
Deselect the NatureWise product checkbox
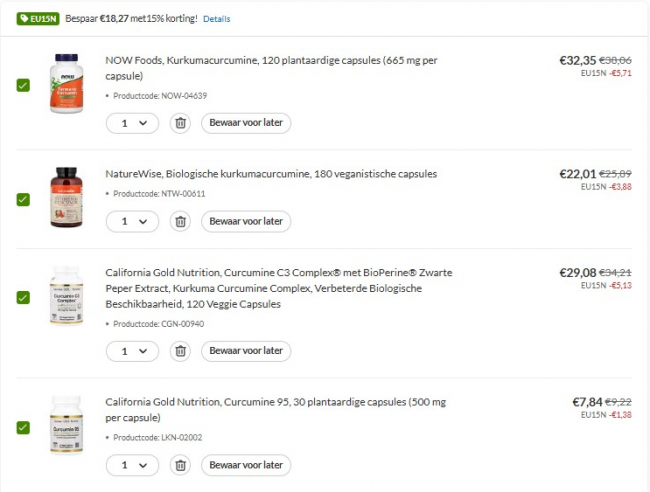(x=23, y=199)
